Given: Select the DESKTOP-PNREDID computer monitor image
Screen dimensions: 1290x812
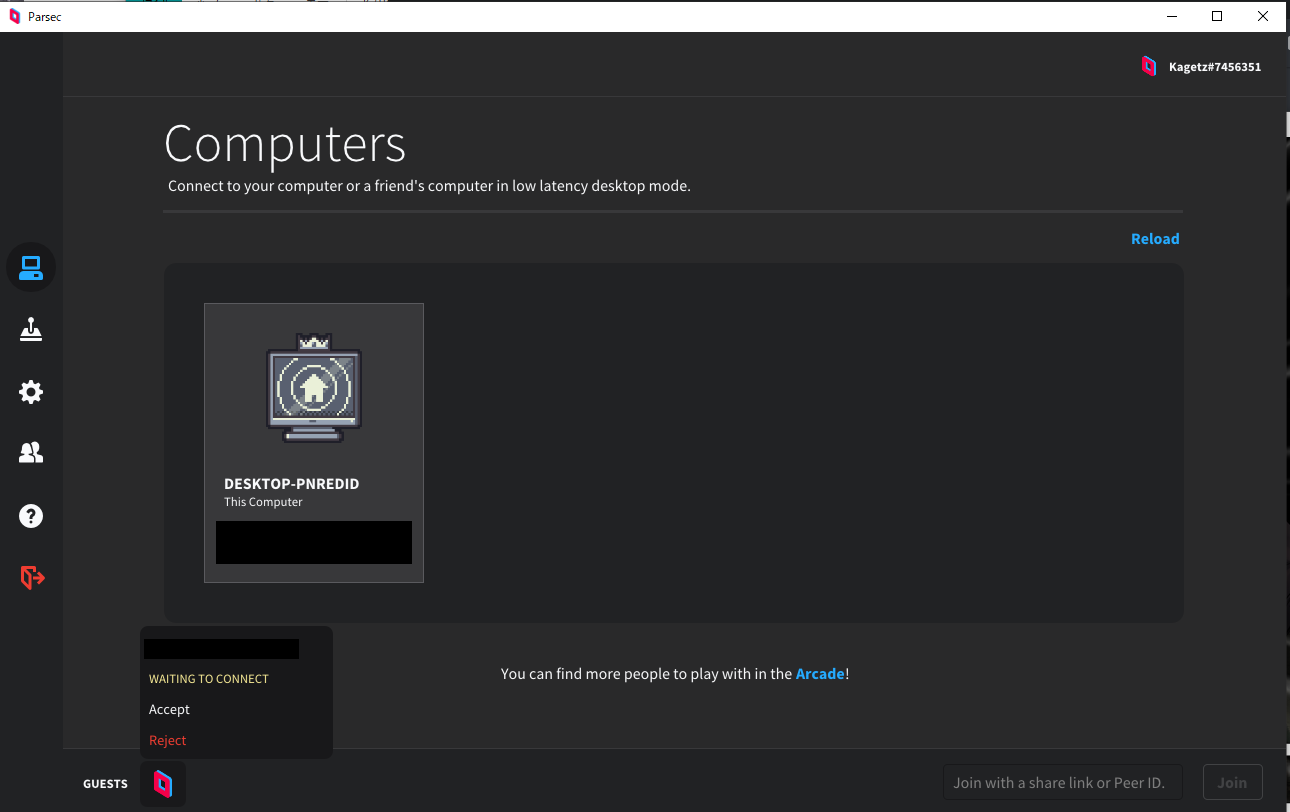Looking at the screenshot, I should (314, 388).
